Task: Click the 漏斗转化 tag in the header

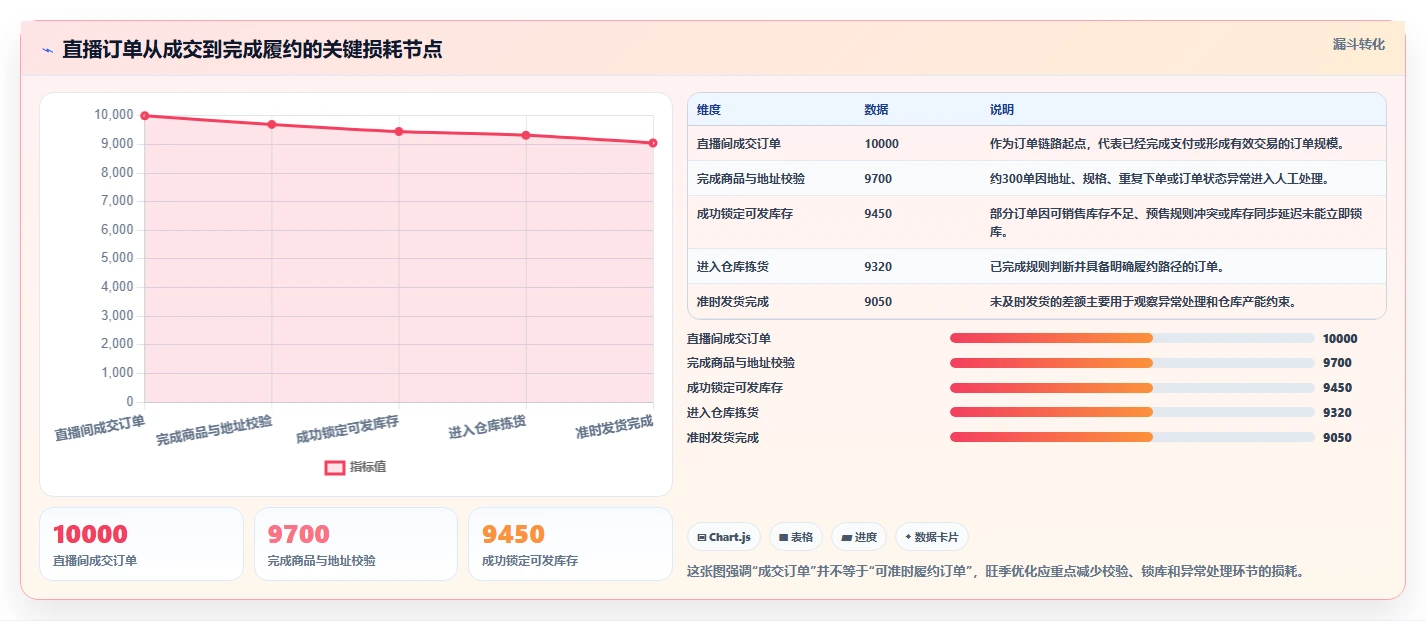Action: (x=1359, y=44)
